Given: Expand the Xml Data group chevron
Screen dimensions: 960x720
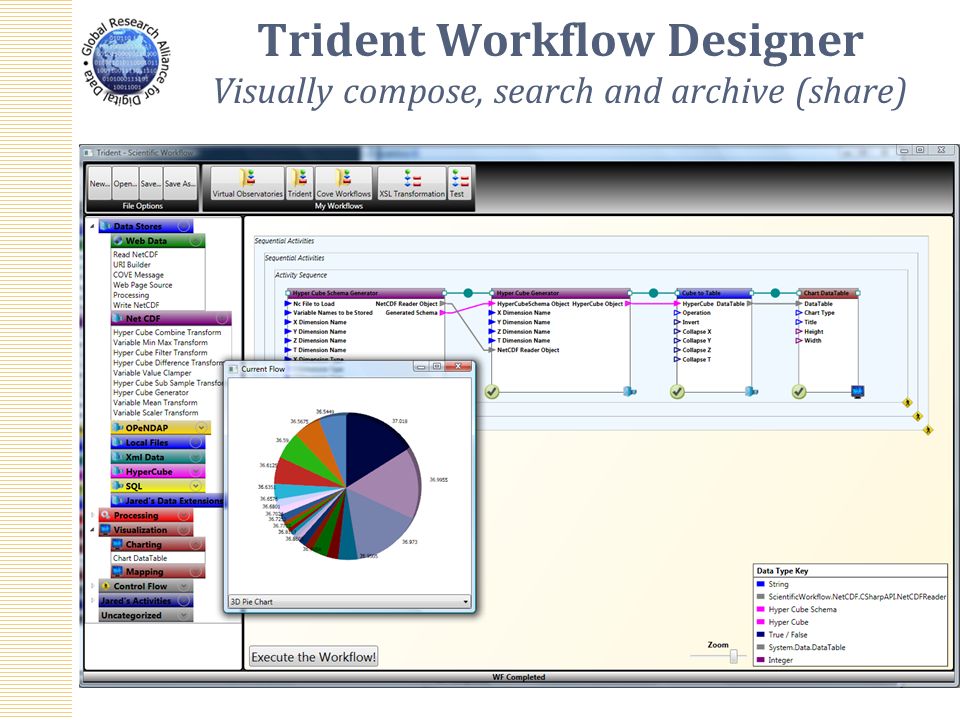Looking at the screenshot, I should tap(195, 457).
